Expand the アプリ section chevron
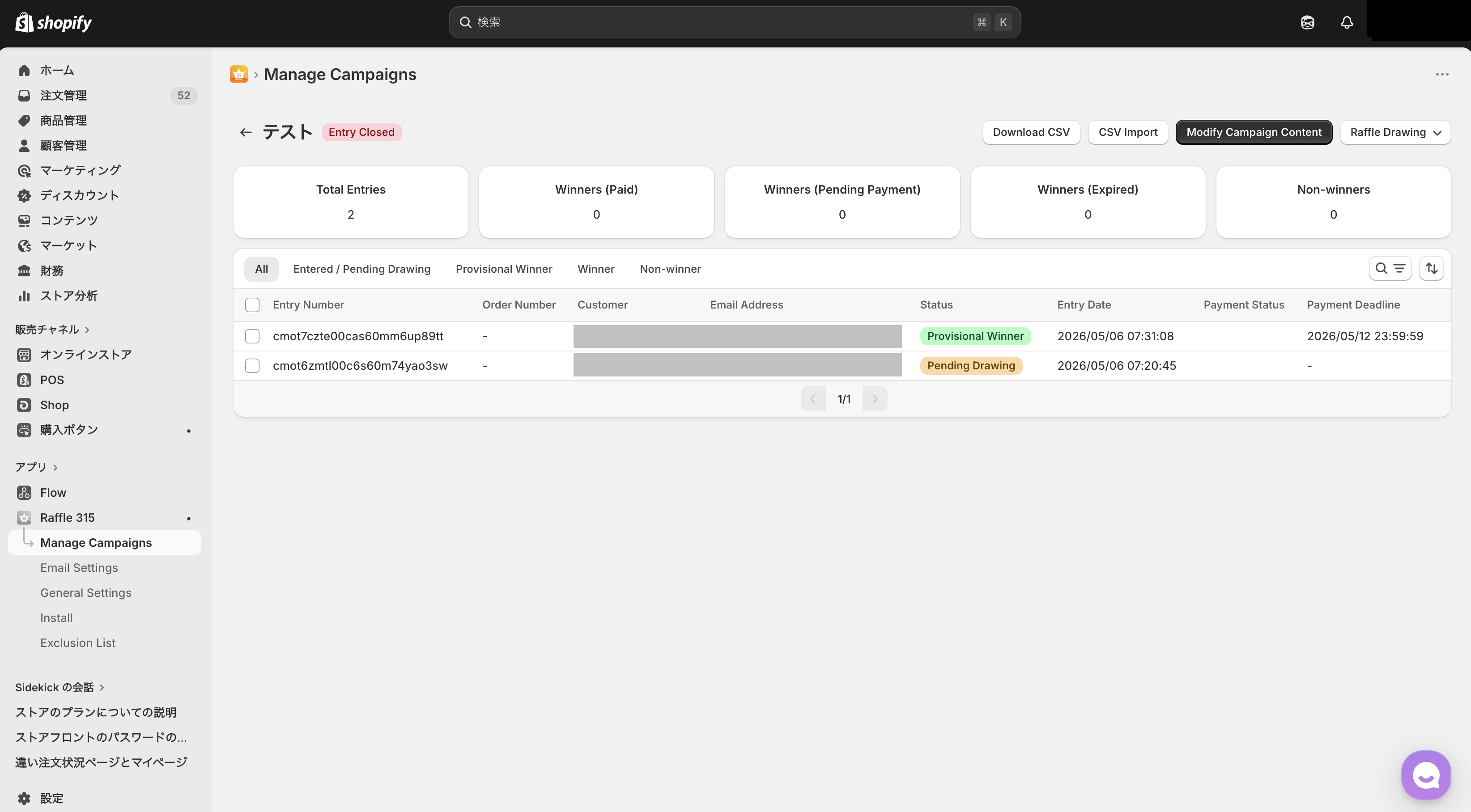Image resolution: width=1471 pixels, height=812 pixels. 55,467
